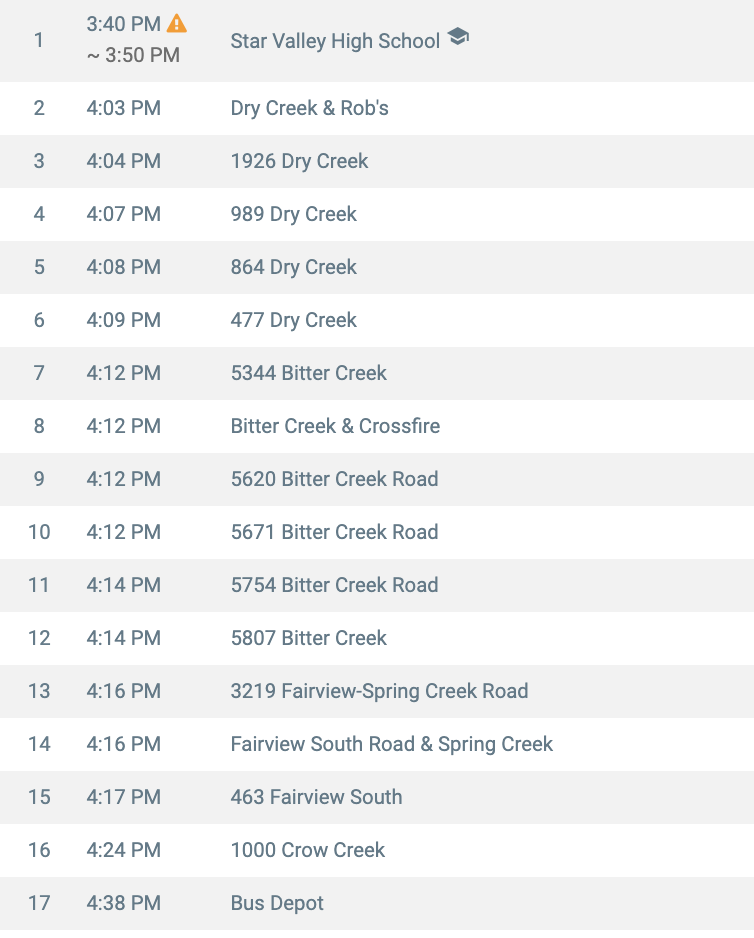Select 5754 Bitter Creek Road stop
The height and width of the screenshot is (938, 754).
334,585
